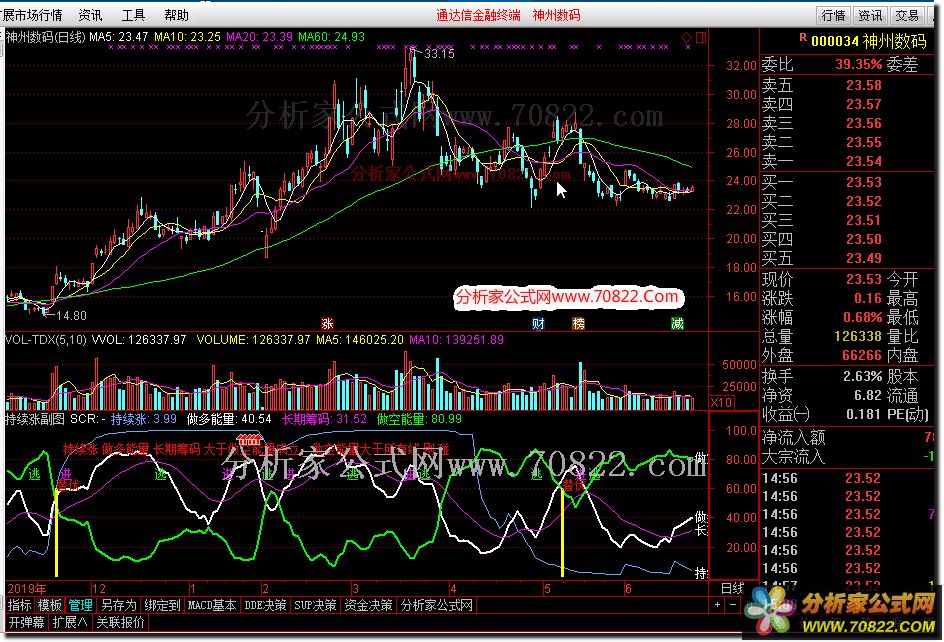Open the 资讯 menu

90,15
